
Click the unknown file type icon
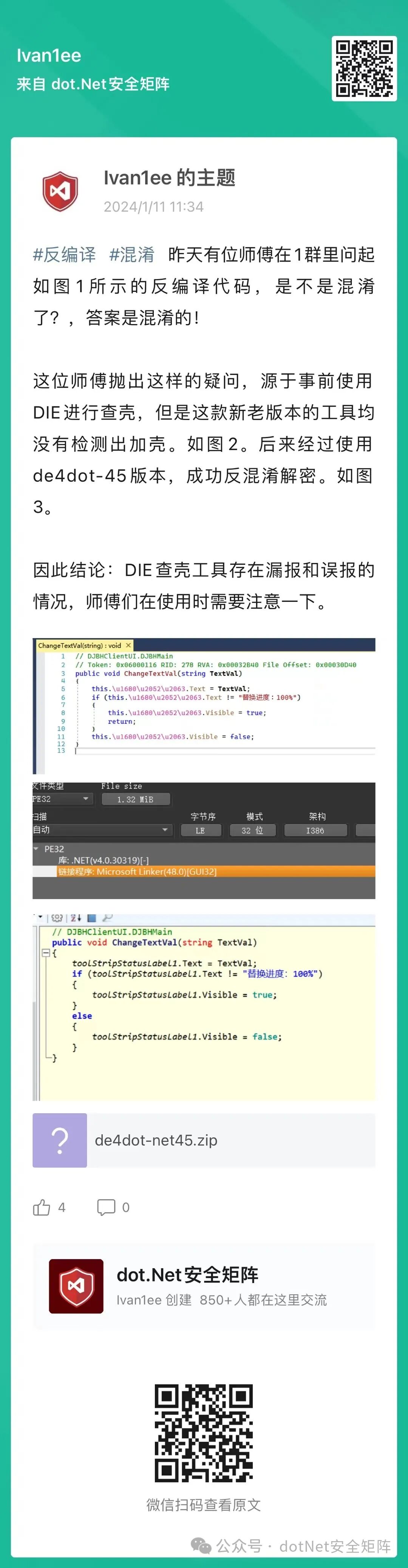point(60,1140)
